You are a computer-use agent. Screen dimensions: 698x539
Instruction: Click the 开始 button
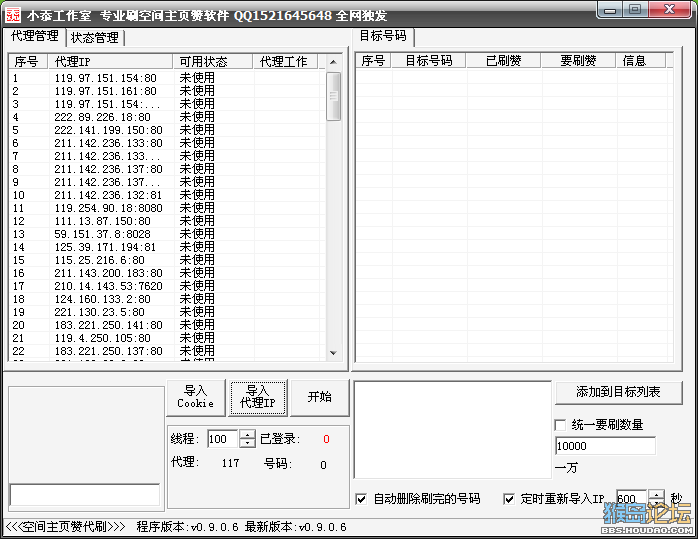pyautogui.click(x=319, y=397)
